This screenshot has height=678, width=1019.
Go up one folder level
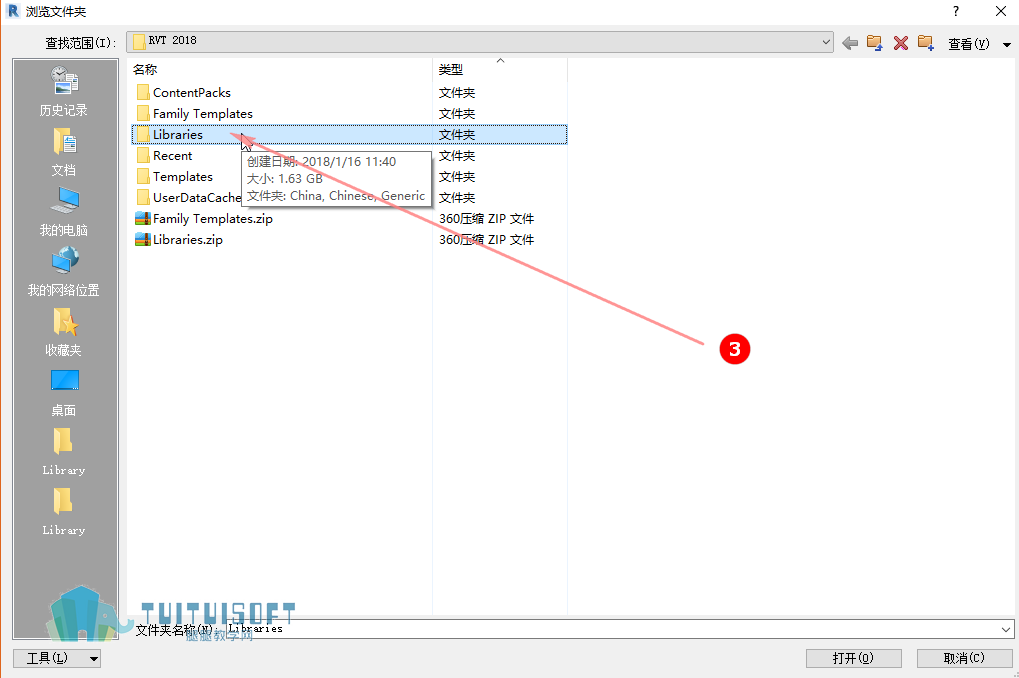pyautogui.click(x=875, y=44)
